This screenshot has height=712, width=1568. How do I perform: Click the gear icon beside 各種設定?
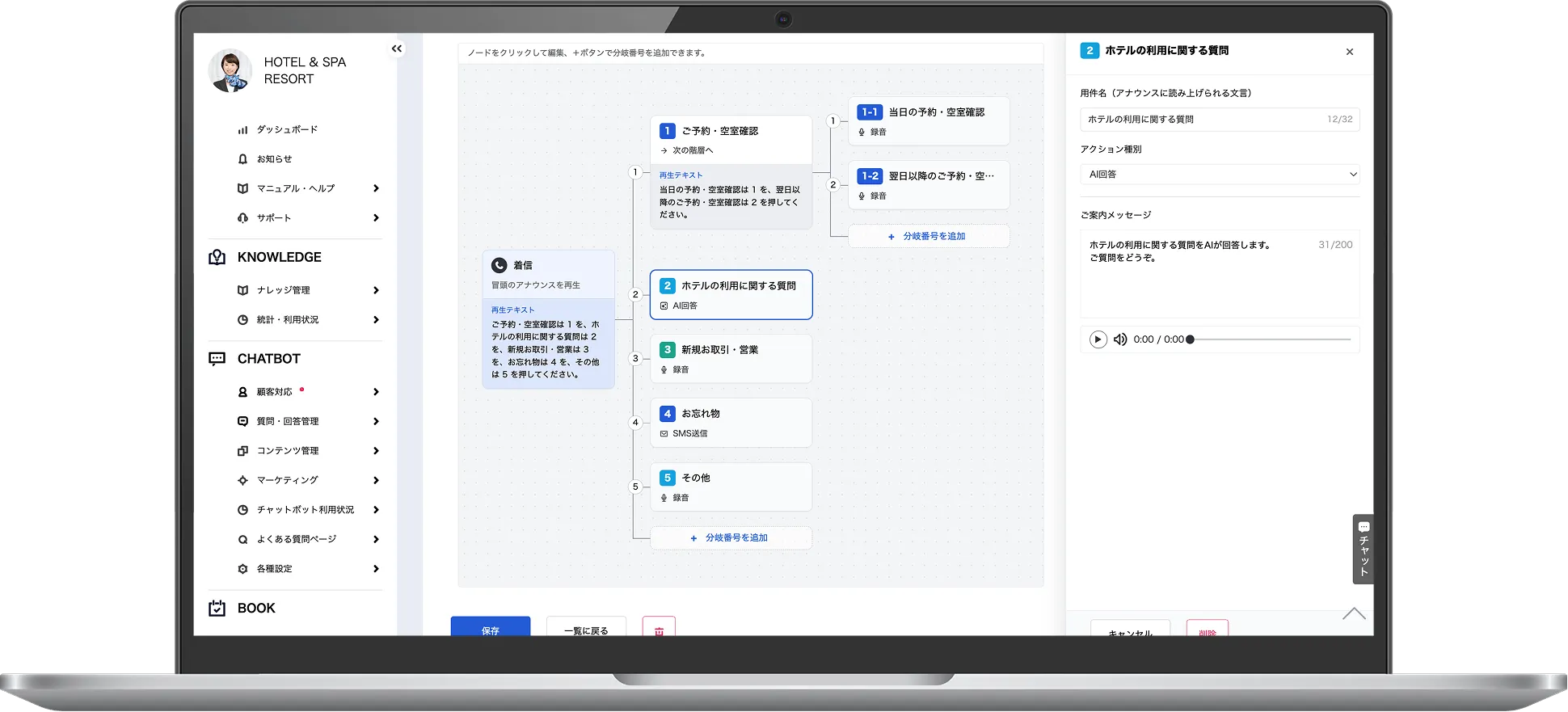click(242, 569)
